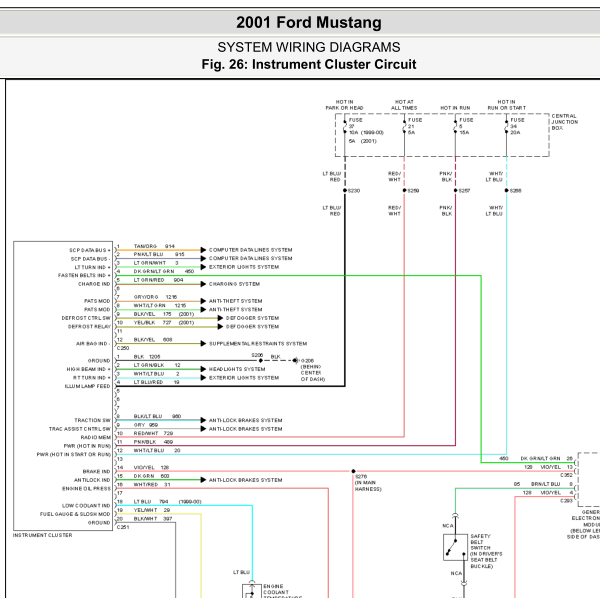Click the Fuse 34 20A label

pyautogui.click(x=517, y=126)
